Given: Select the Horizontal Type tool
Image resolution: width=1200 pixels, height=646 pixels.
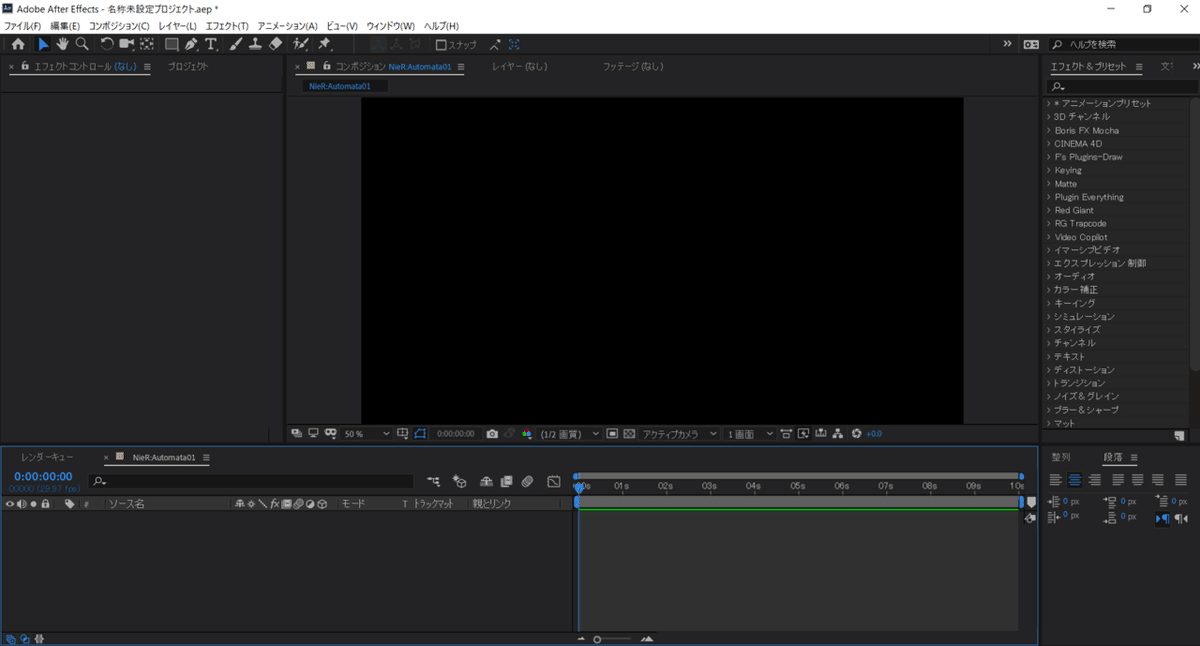Looking at the screenshot, I should pos(211,44).
